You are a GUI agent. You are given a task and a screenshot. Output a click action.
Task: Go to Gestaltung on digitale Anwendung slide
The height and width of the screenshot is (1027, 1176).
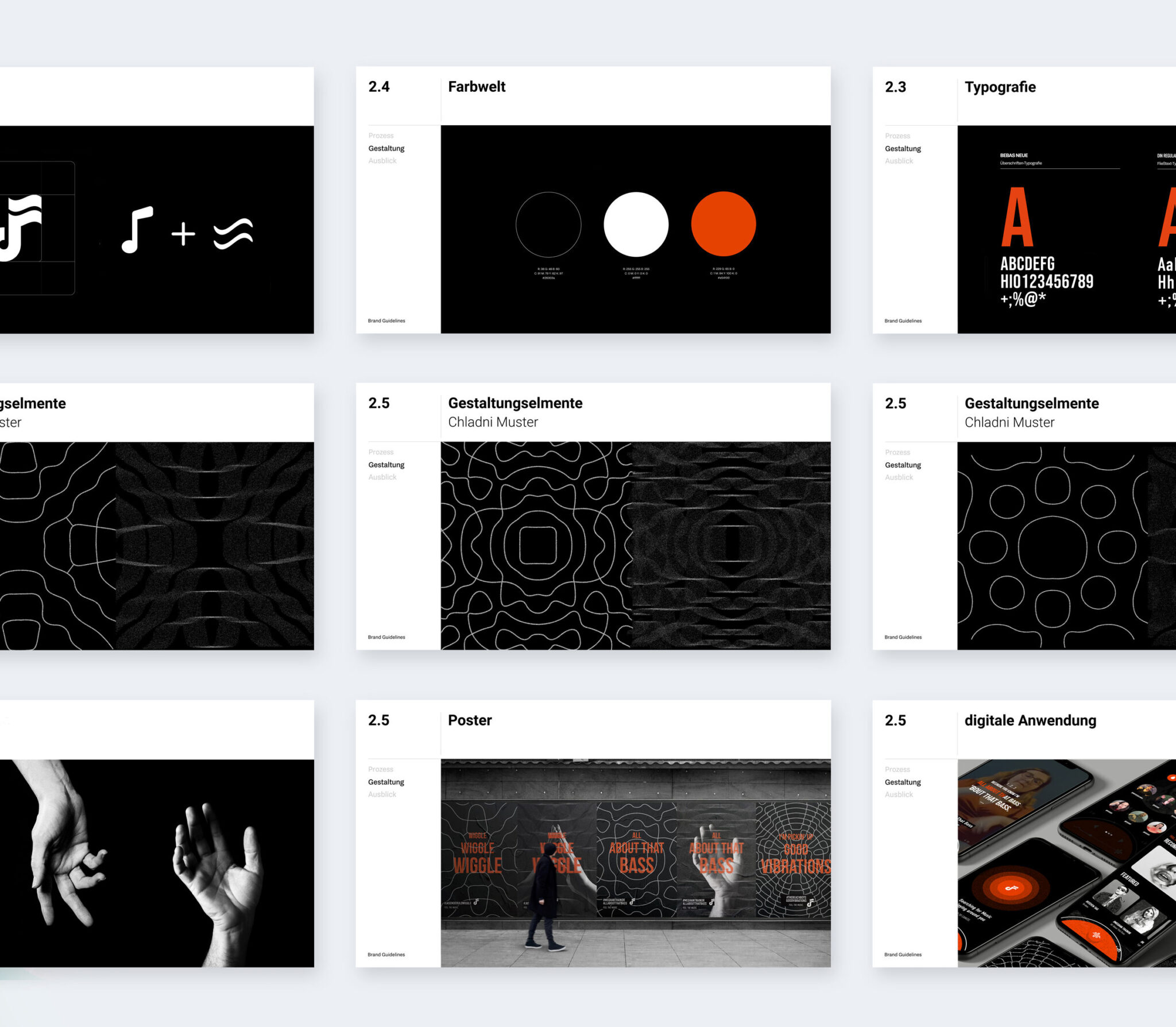point(903,782)
